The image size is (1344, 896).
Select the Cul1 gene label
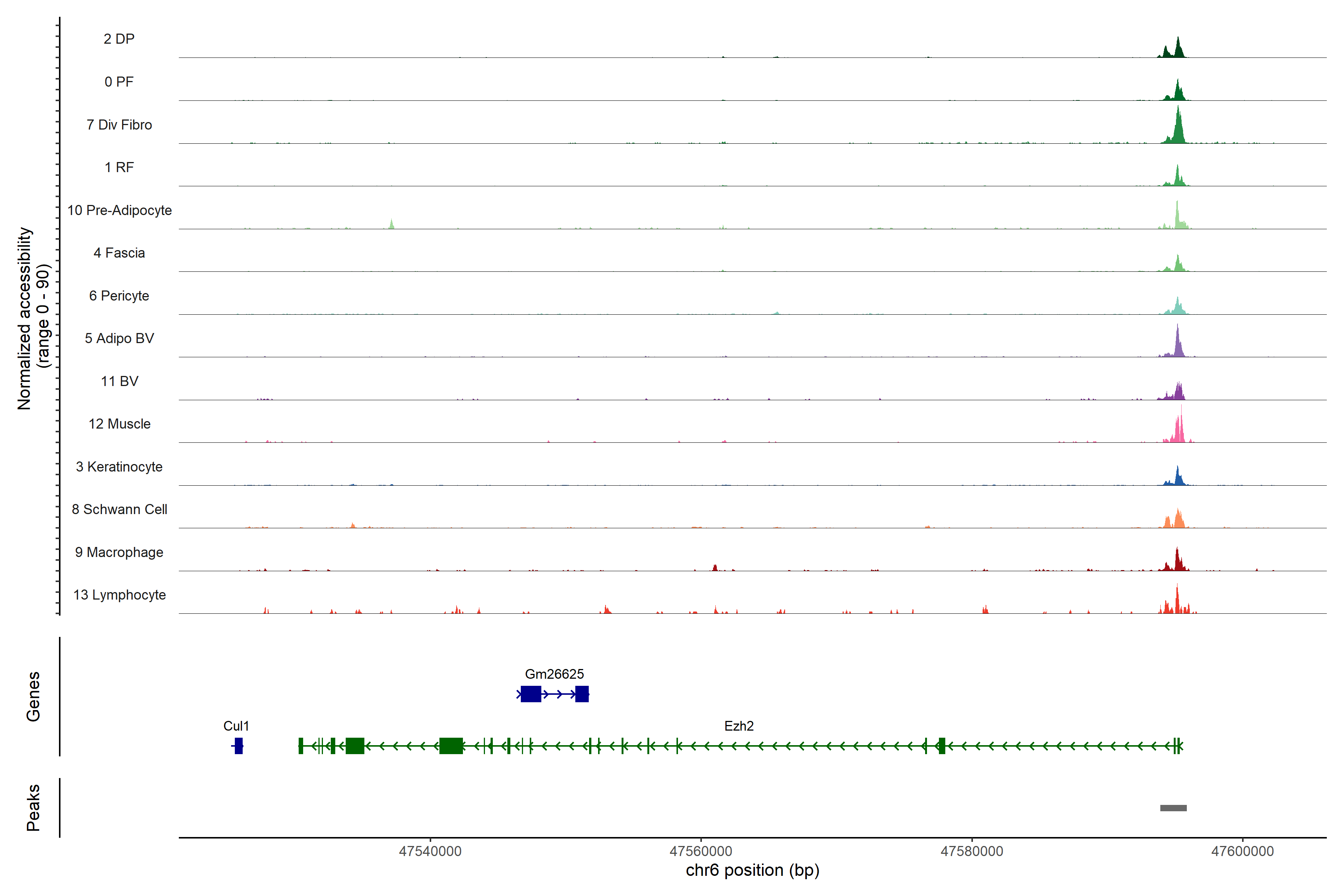point(236,726)
